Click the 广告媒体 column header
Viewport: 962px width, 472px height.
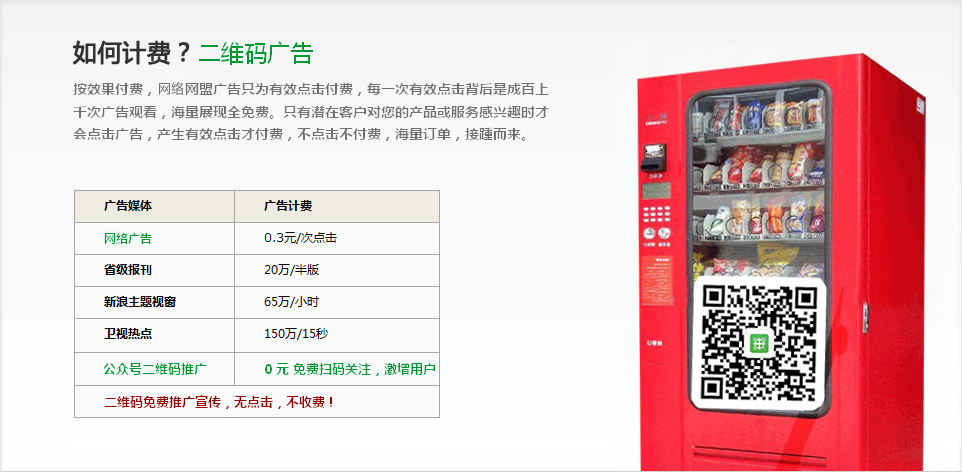[128, 206]
